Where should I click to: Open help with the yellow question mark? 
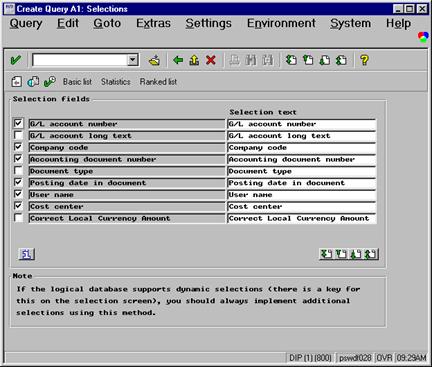click(364, 60)
